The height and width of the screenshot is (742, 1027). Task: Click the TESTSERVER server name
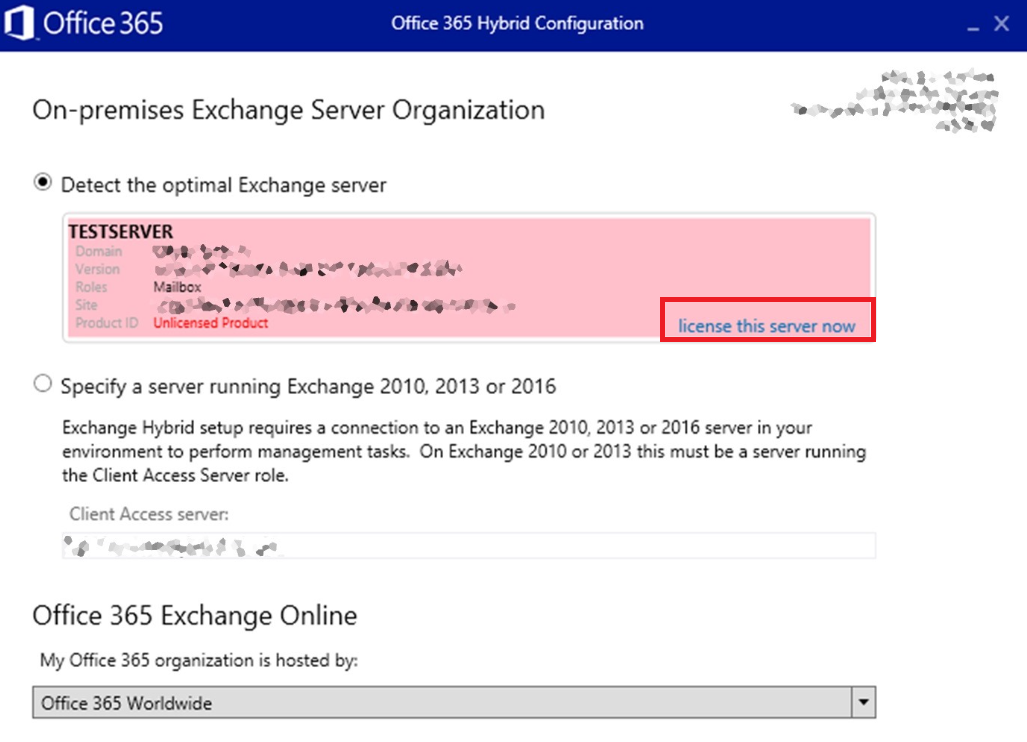[x=120, y=232]
